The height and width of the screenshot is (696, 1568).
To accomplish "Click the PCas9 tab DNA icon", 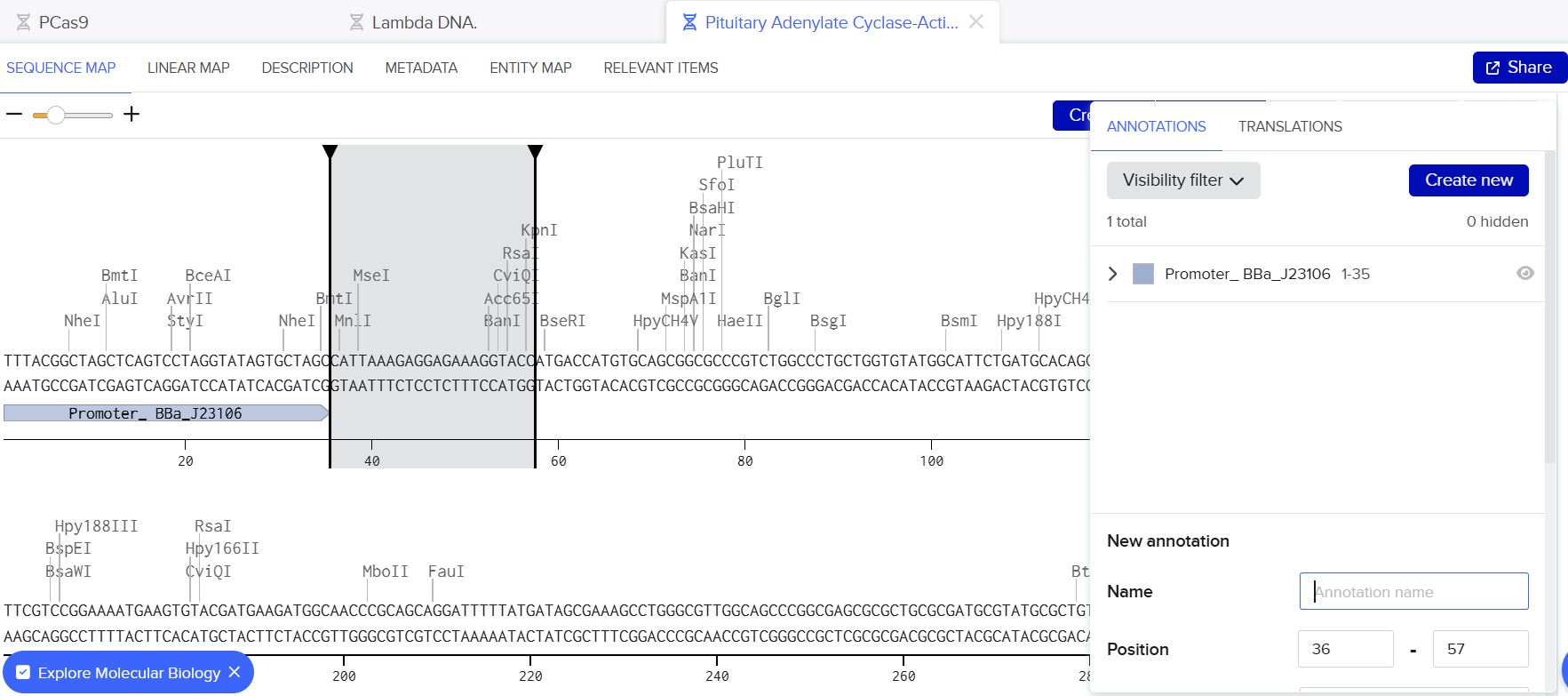I will pos(24,22).
